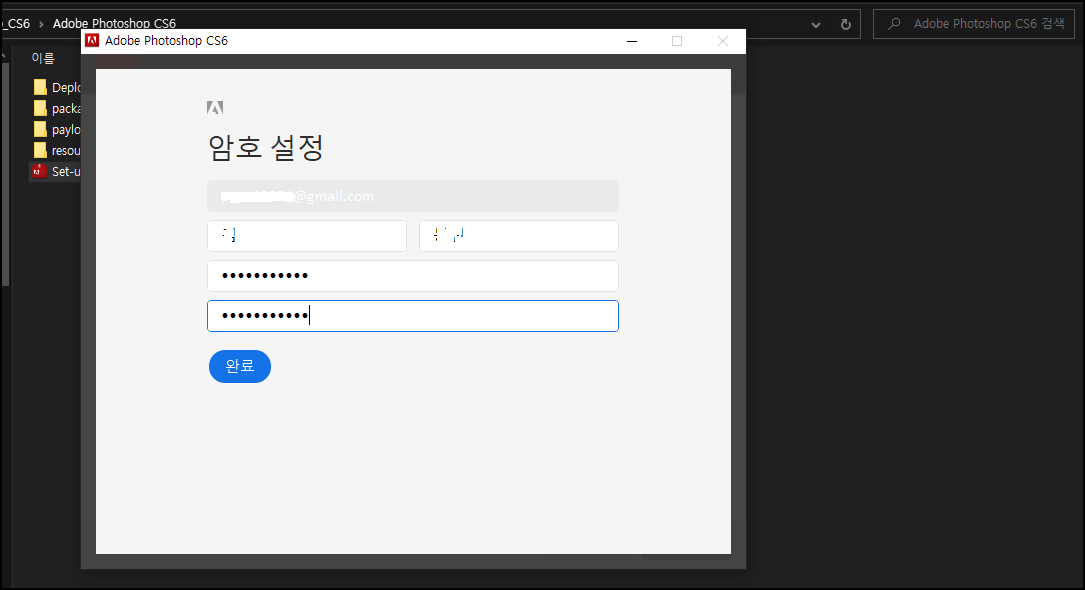Image resolution: width=1085 pixels, height=590 pixels.
Task: Expand the Explorer address bar history dropdown
Action: tap(816, 25)
